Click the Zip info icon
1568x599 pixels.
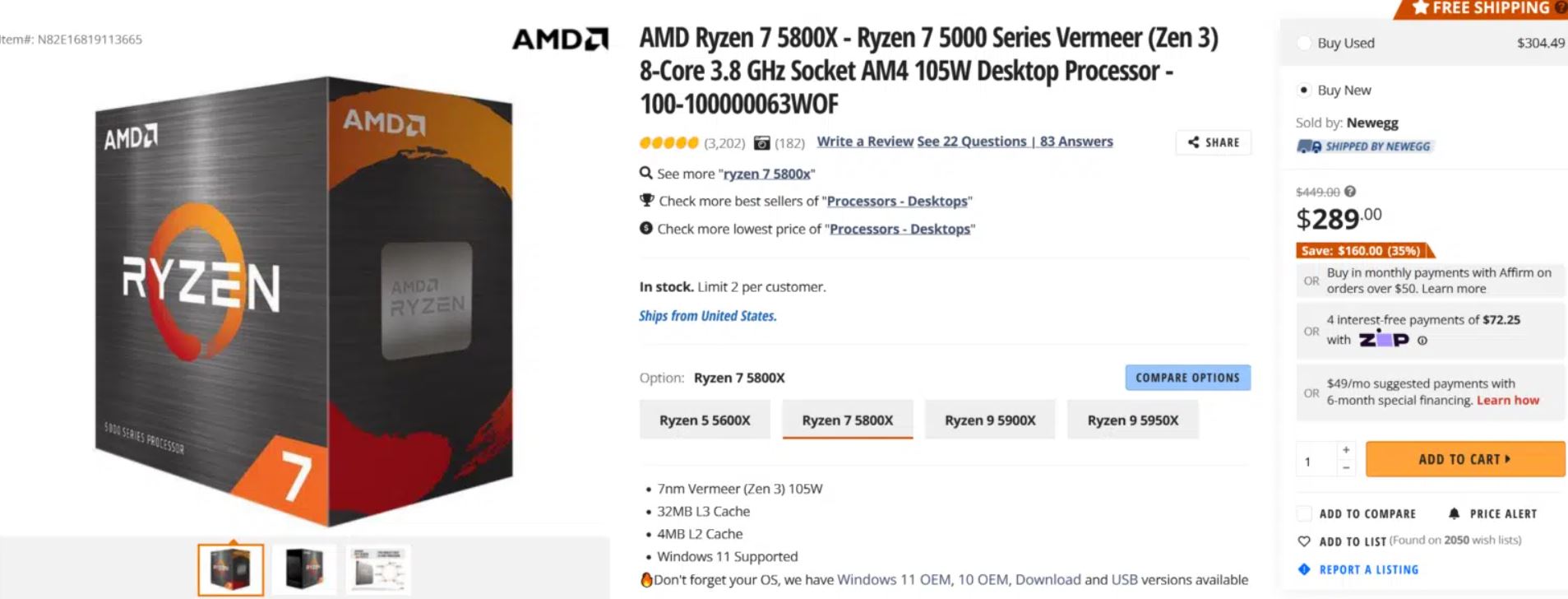click(x=1422, y=341)
